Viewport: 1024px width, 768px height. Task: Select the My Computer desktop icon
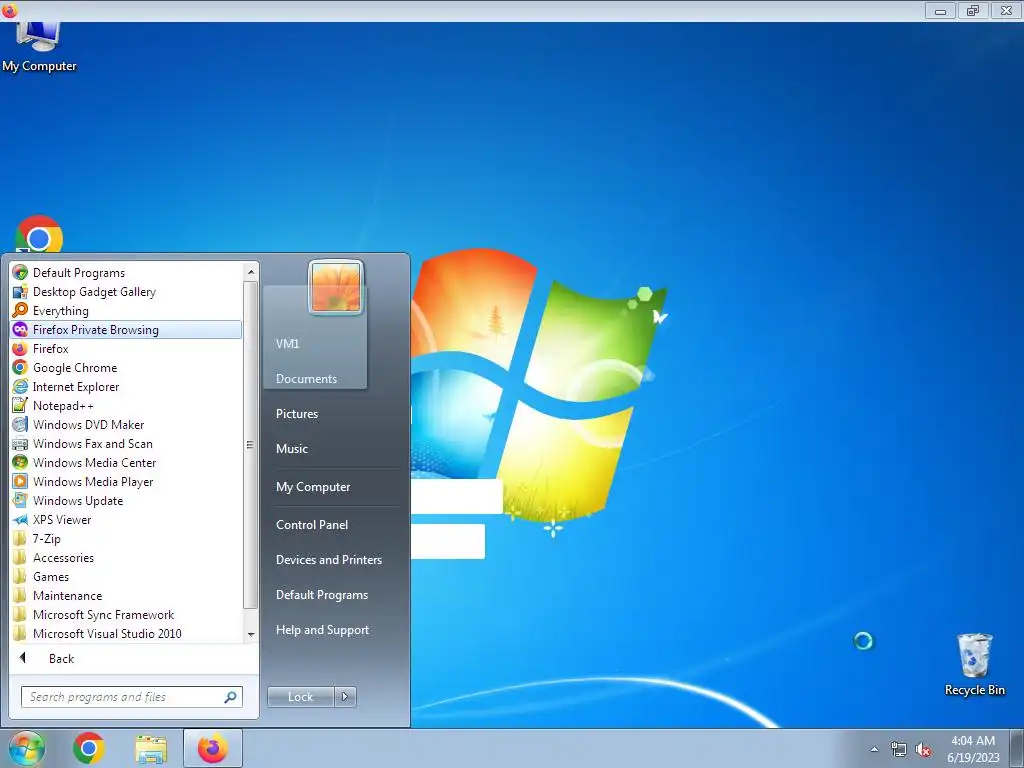(x=39, y=47)
